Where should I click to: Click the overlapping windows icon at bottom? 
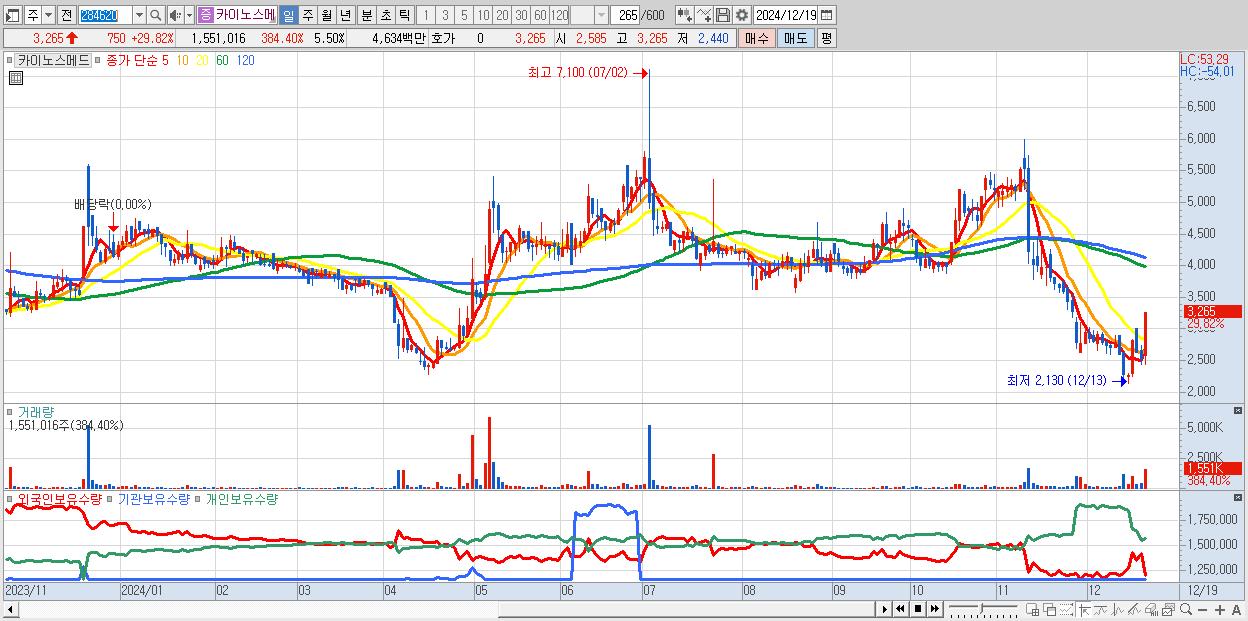pos(1050,610)
